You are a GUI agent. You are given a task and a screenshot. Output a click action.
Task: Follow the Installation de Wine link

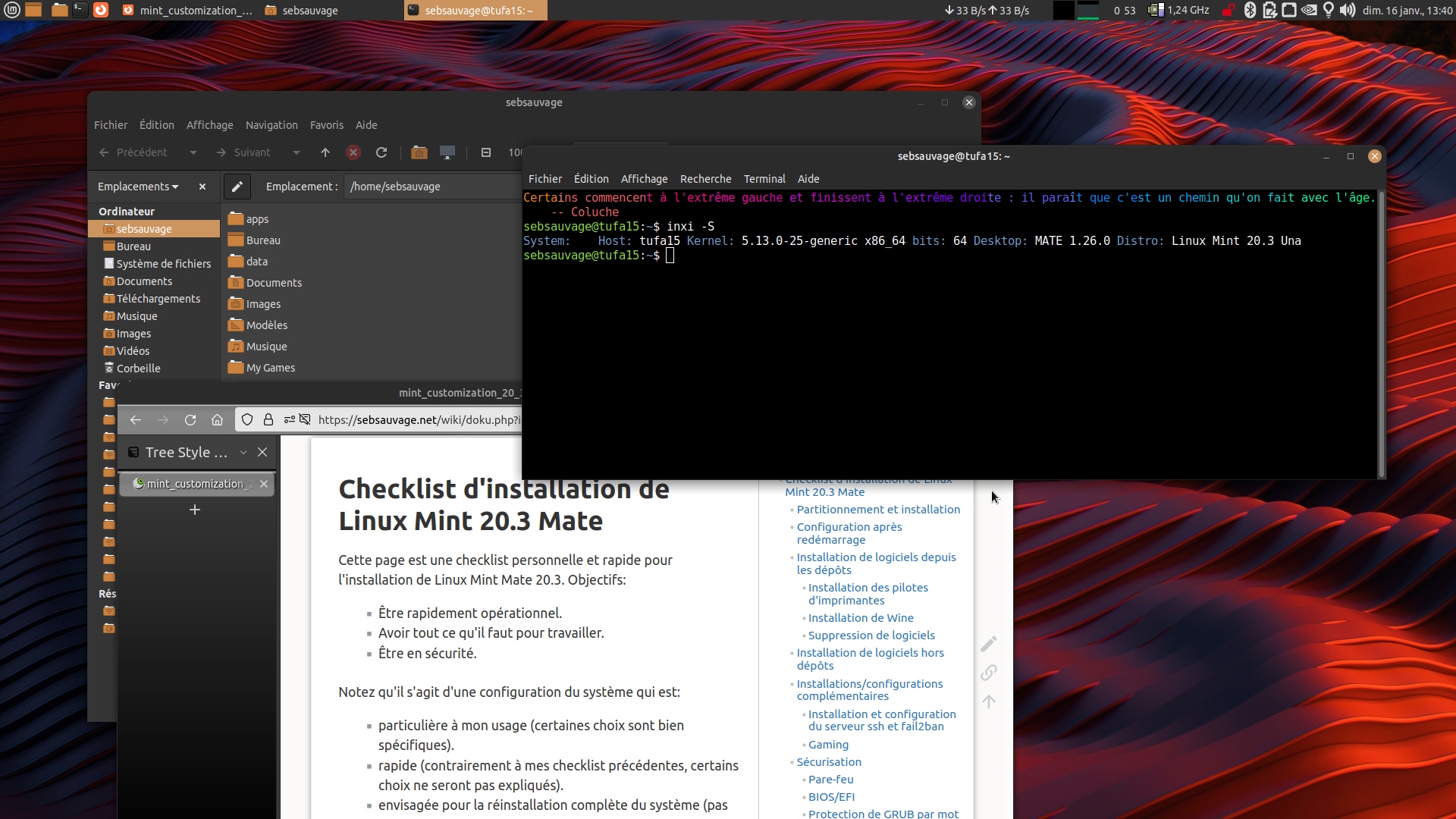point(860,618)
